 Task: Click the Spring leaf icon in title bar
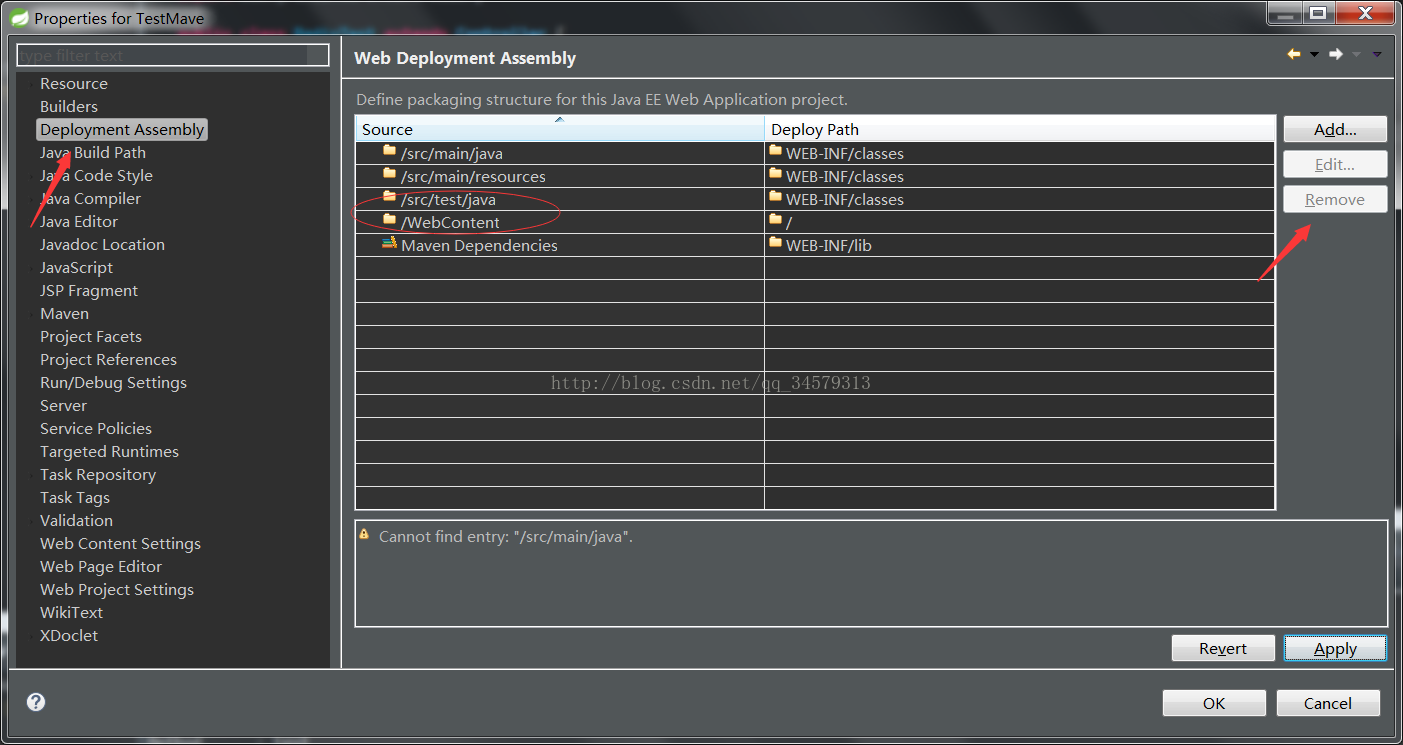coord(19,17)
